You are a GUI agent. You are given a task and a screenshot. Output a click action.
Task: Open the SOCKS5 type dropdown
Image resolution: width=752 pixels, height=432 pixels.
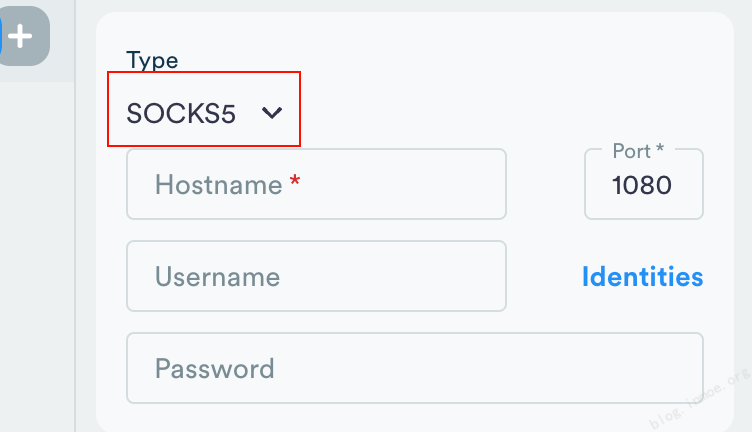(x=204, y=113)
